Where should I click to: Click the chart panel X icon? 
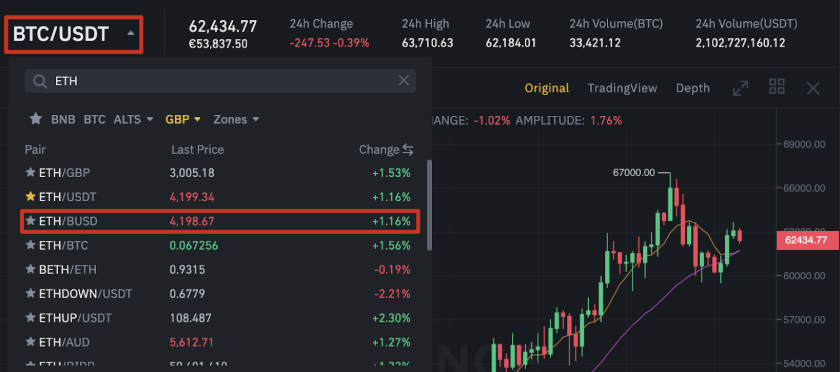[x=813, y=88]
